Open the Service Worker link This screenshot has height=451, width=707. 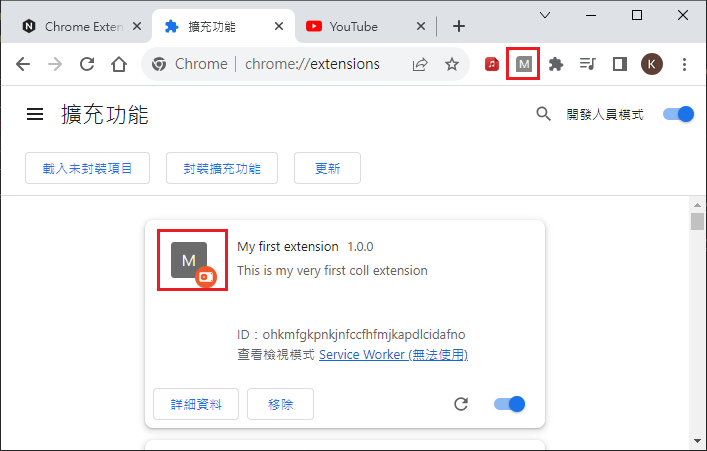click(393, 354)
